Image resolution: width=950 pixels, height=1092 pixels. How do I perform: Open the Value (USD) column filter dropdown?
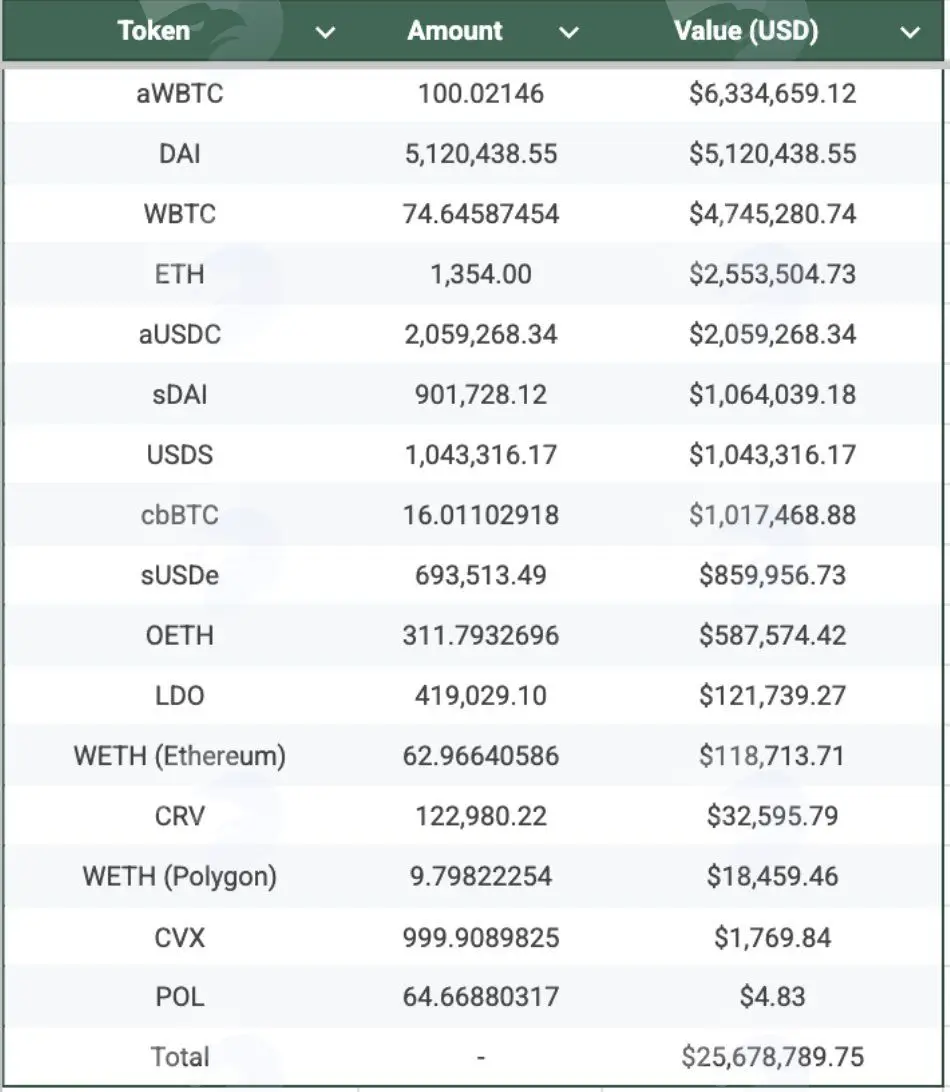(910, 32)
